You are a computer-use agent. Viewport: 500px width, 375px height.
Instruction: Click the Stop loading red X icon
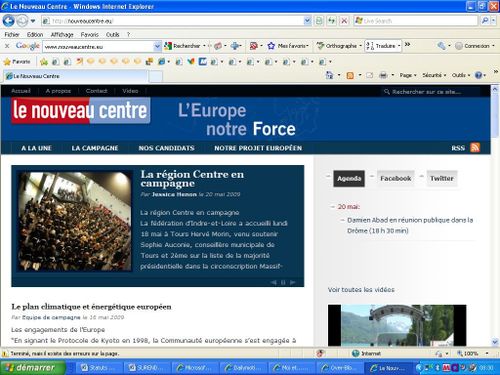point(344,21)
